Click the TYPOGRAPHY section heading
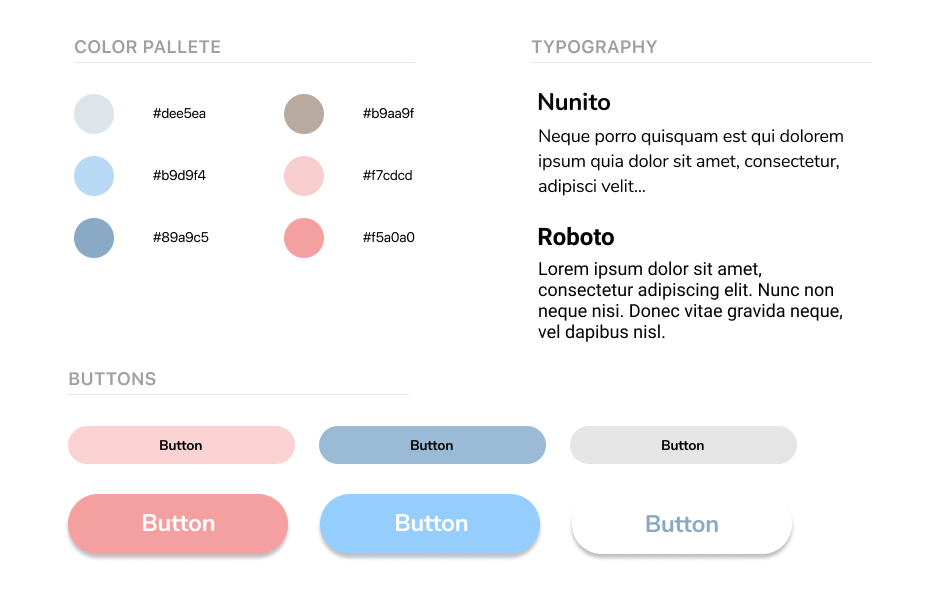 594,47
